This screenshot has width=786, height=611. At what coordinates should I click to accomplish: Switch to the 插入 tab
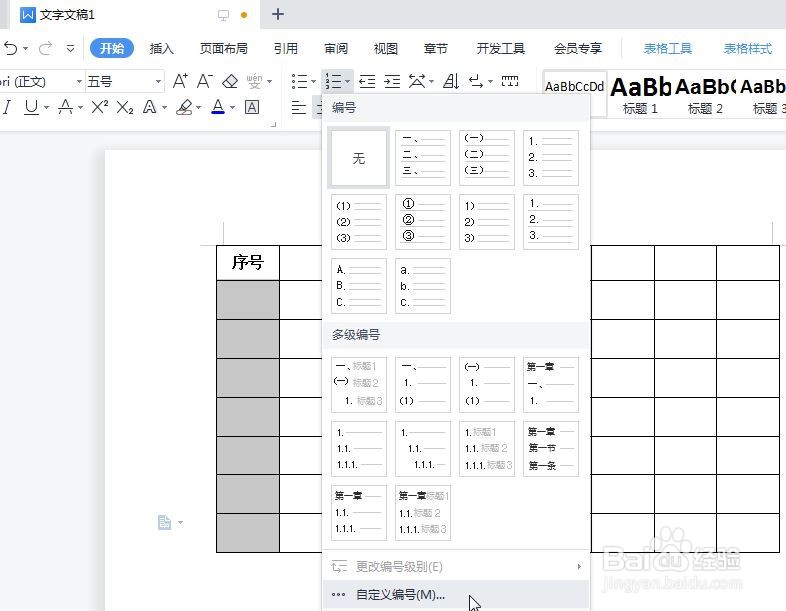click(x=161, y=49)
